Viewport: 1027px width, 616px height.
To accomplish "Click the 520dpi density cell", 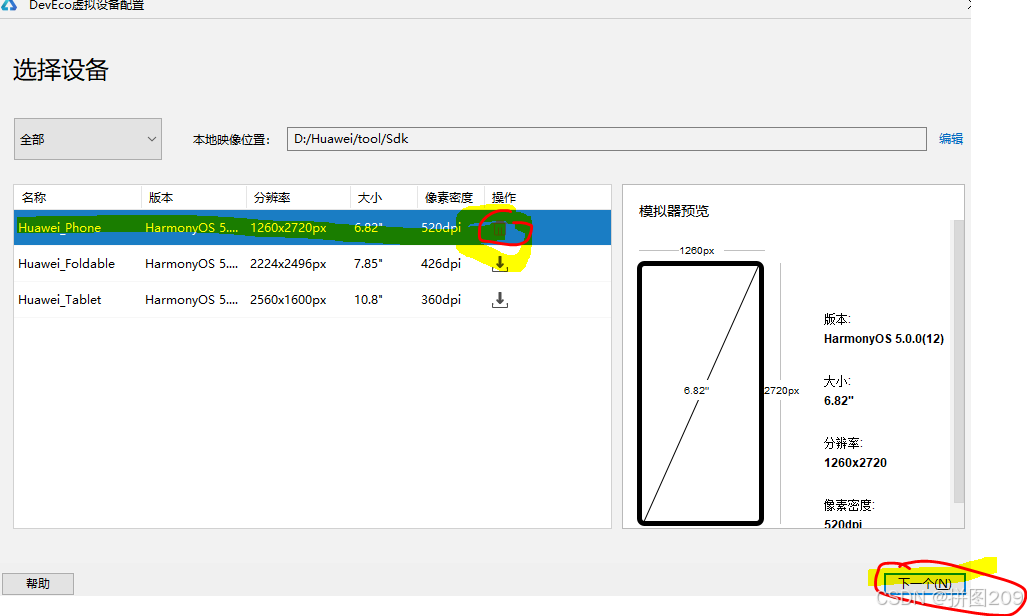I will [x=441, y=227].
